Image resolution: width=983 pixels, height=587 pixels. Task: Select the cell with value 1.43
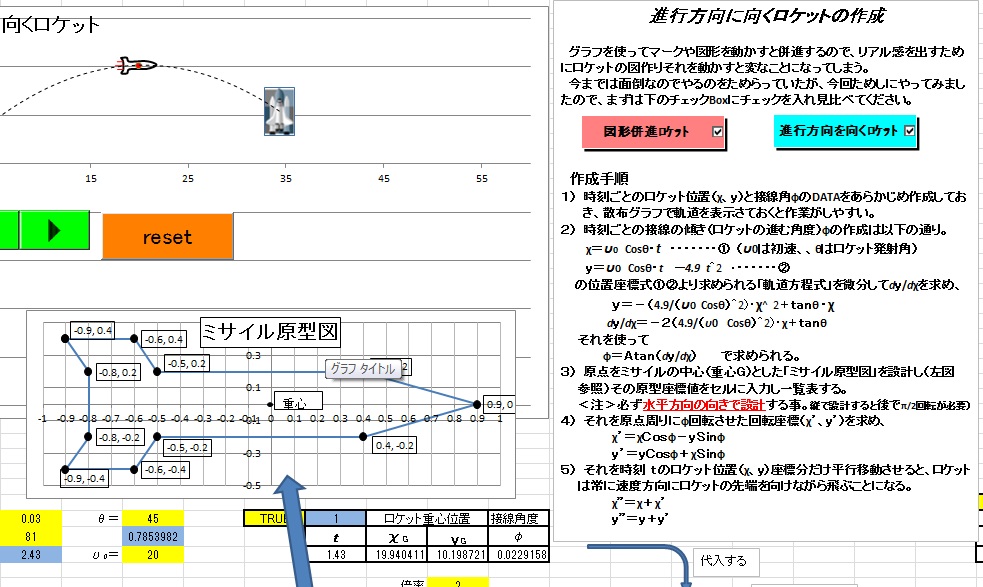click(x=336, y=554)
